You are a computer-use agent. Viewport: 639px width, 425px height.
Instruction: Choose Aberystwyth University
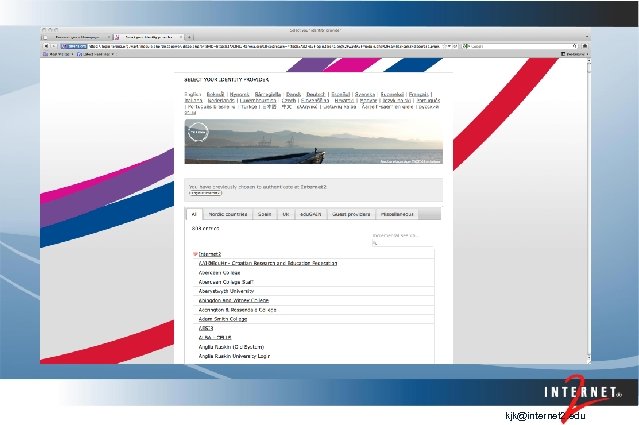226,291
